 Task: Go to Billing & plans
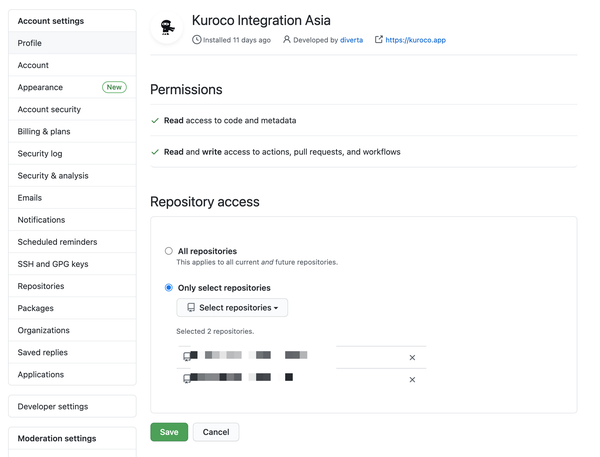[x=72, y=132]
